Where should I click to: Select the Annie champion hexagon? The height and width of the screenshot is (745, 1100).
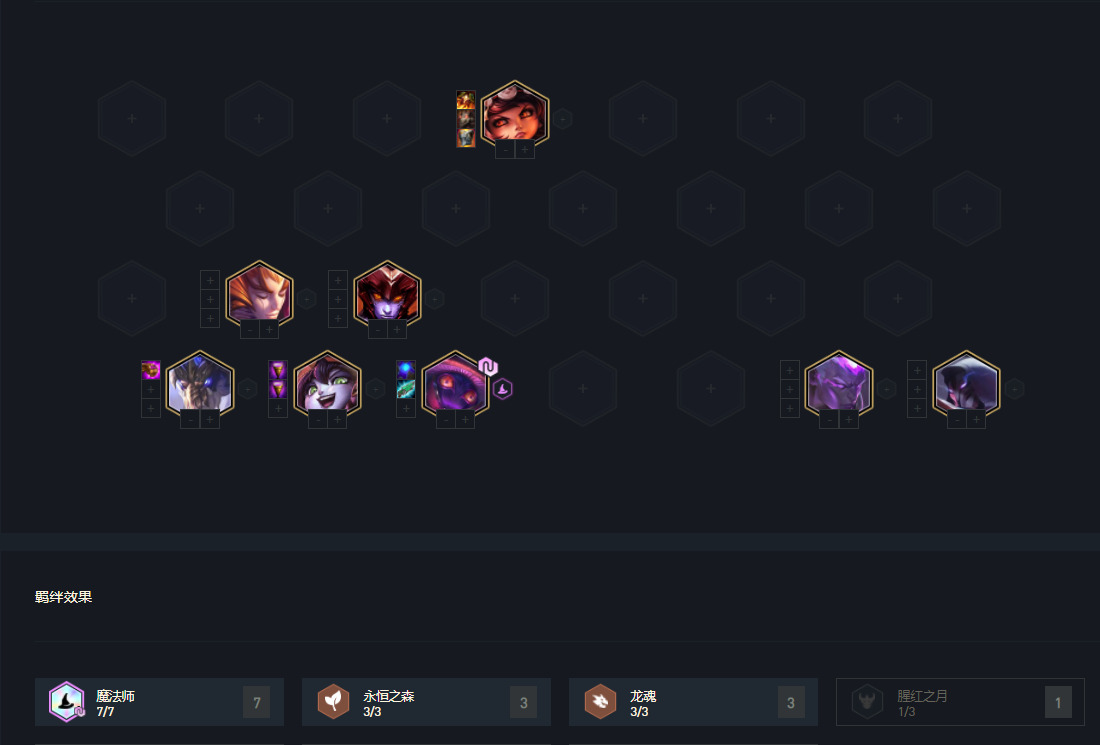[x=515, y=115]
